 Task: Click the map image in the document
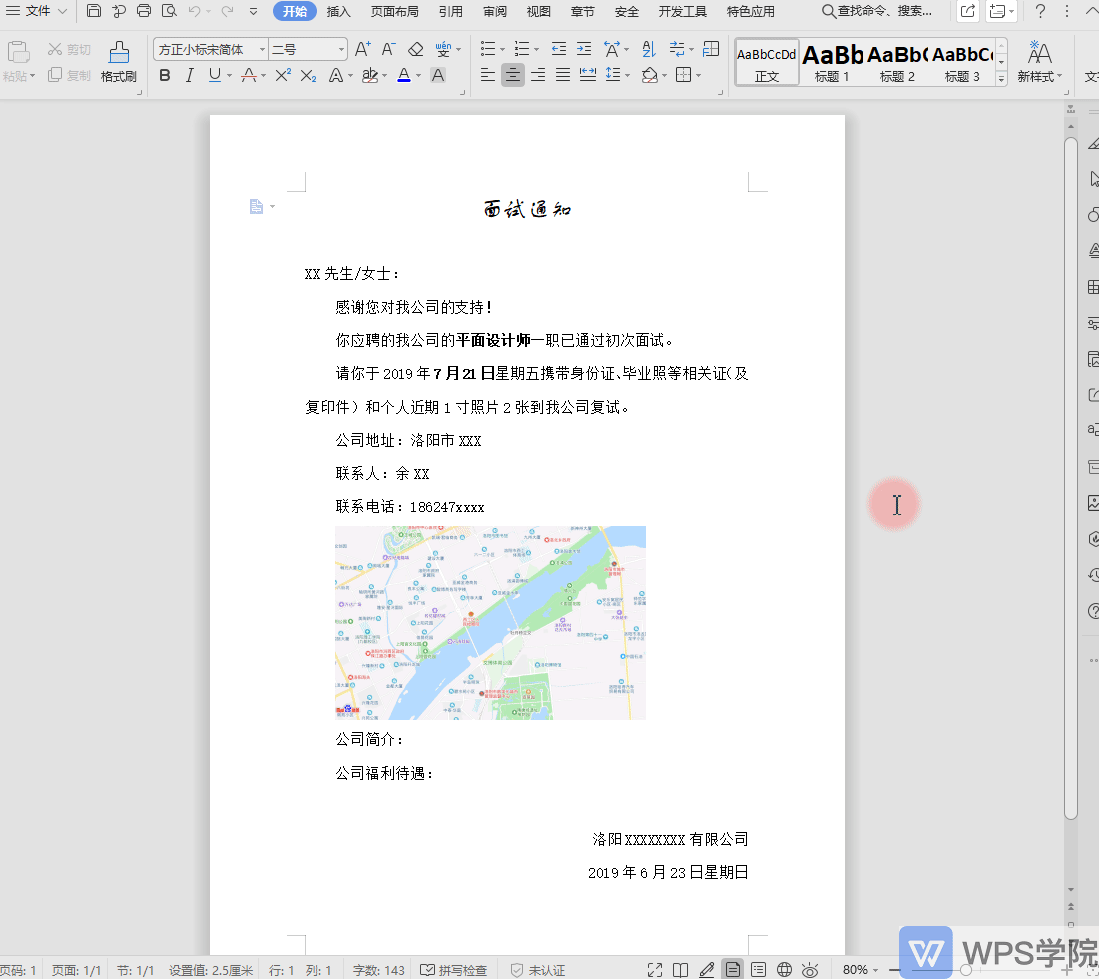click(x=490, y=622)
